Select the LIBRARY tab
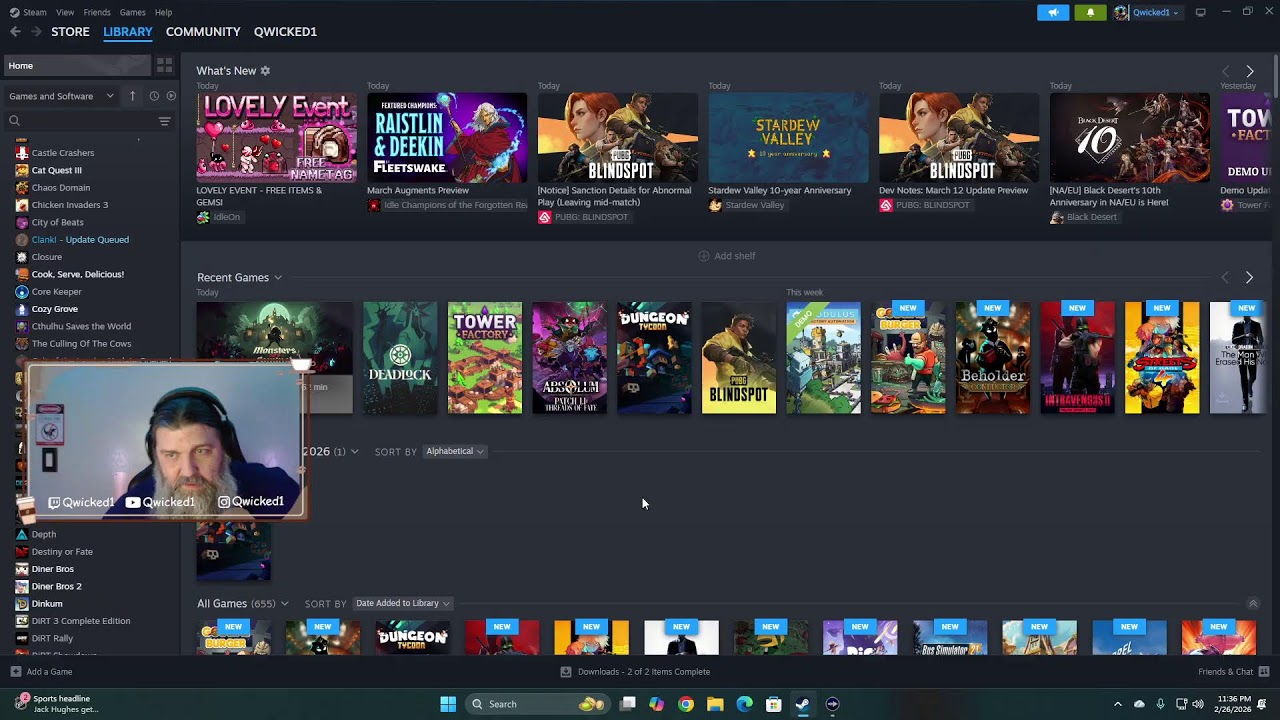The image size is (1280, 720). [x=128, y=32]
